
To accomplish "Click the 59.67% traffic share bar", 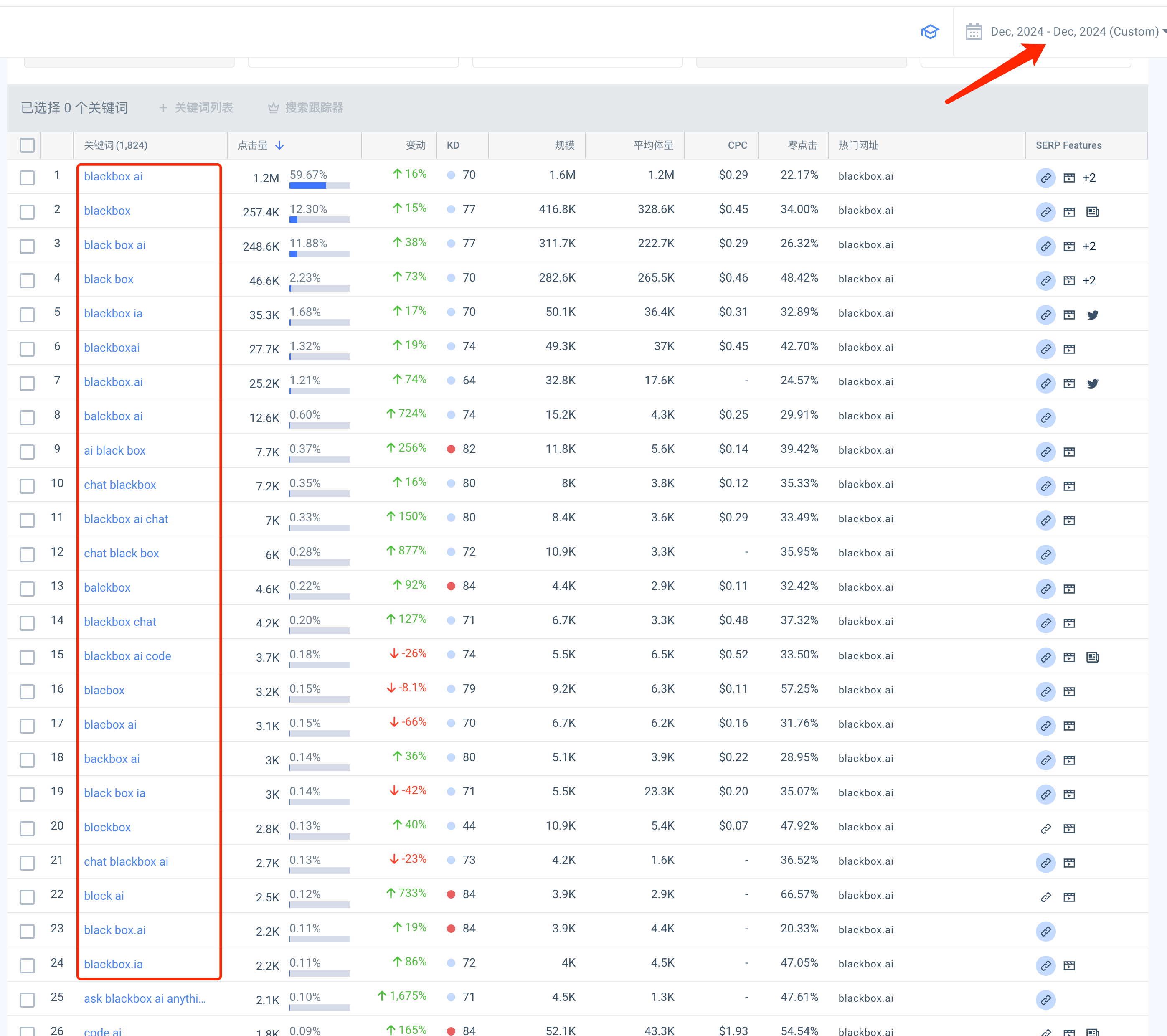I will [320, 185].
